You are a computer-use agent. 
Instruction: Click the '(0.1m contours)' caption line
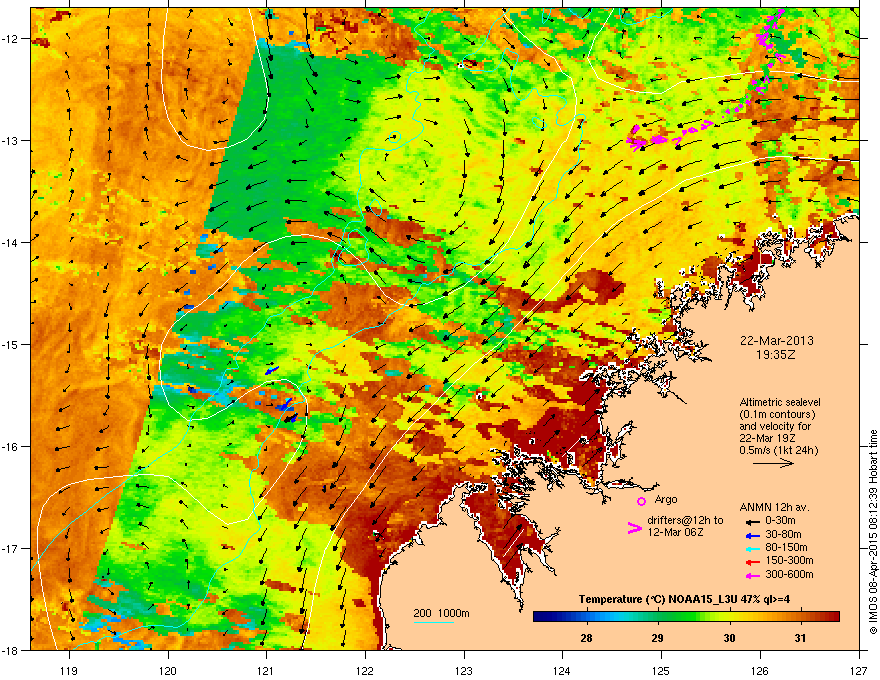tap(777, 415)
